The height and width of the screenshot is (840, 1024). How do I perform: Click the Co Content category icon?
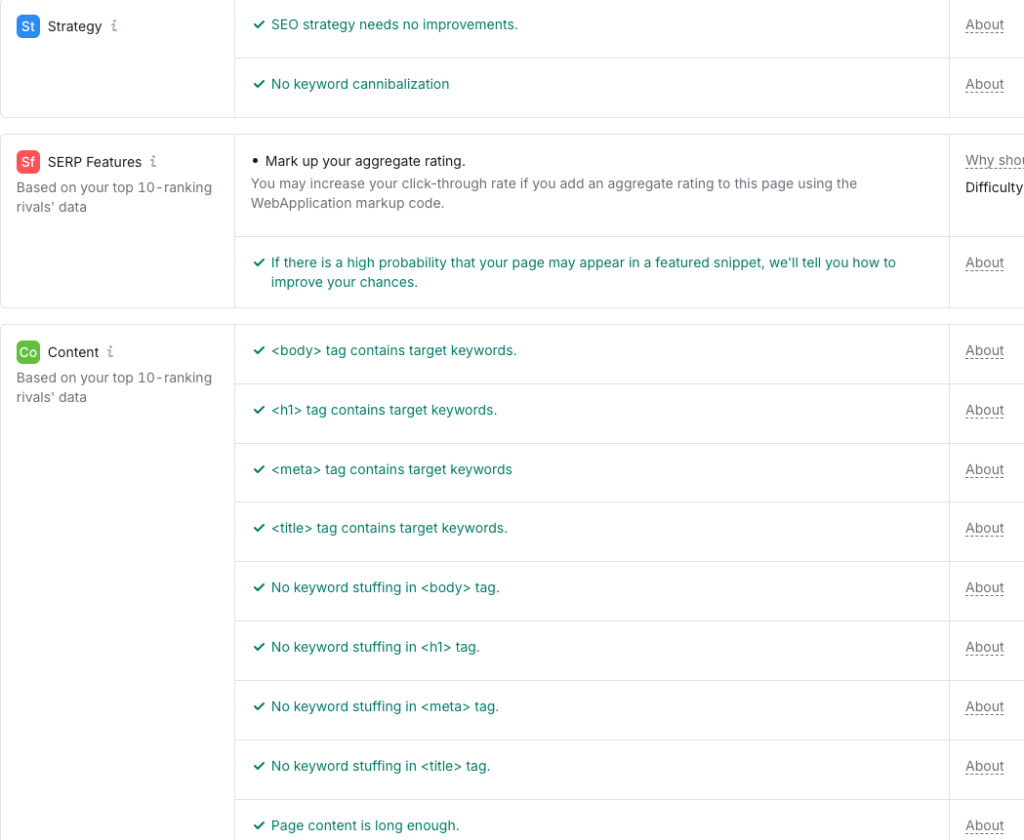[27, 352]
